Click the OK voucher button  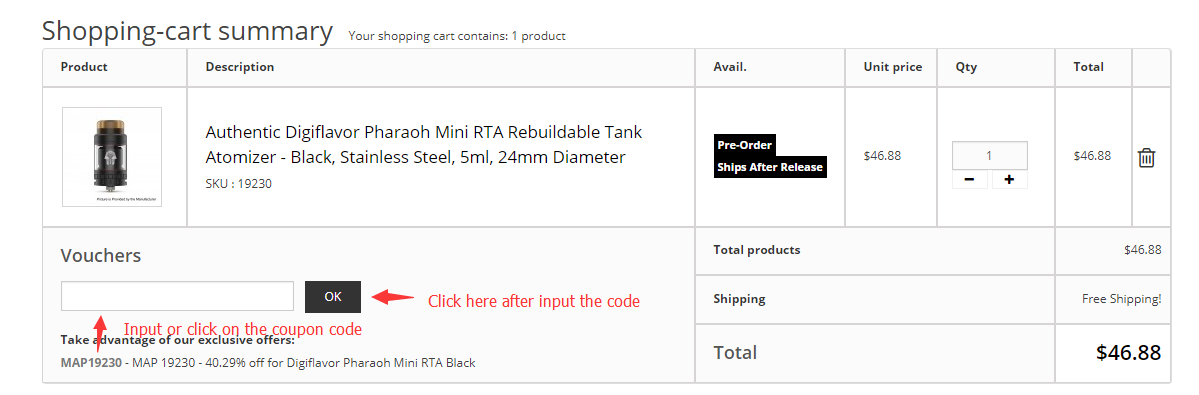click(x=333, y=297)
